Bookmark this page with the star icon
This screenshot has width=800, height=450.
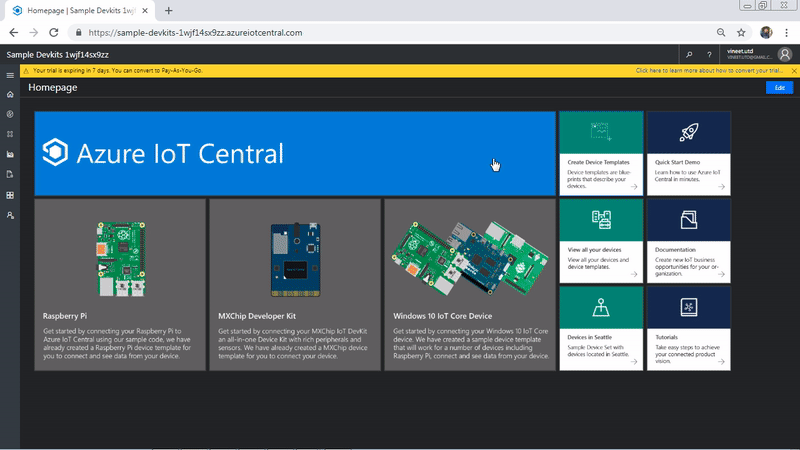tap(741, 32)
